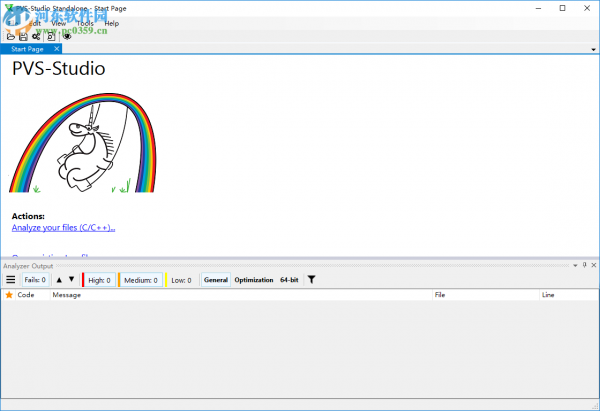Click the open folder toolbar icon

[x=11, y=36]
